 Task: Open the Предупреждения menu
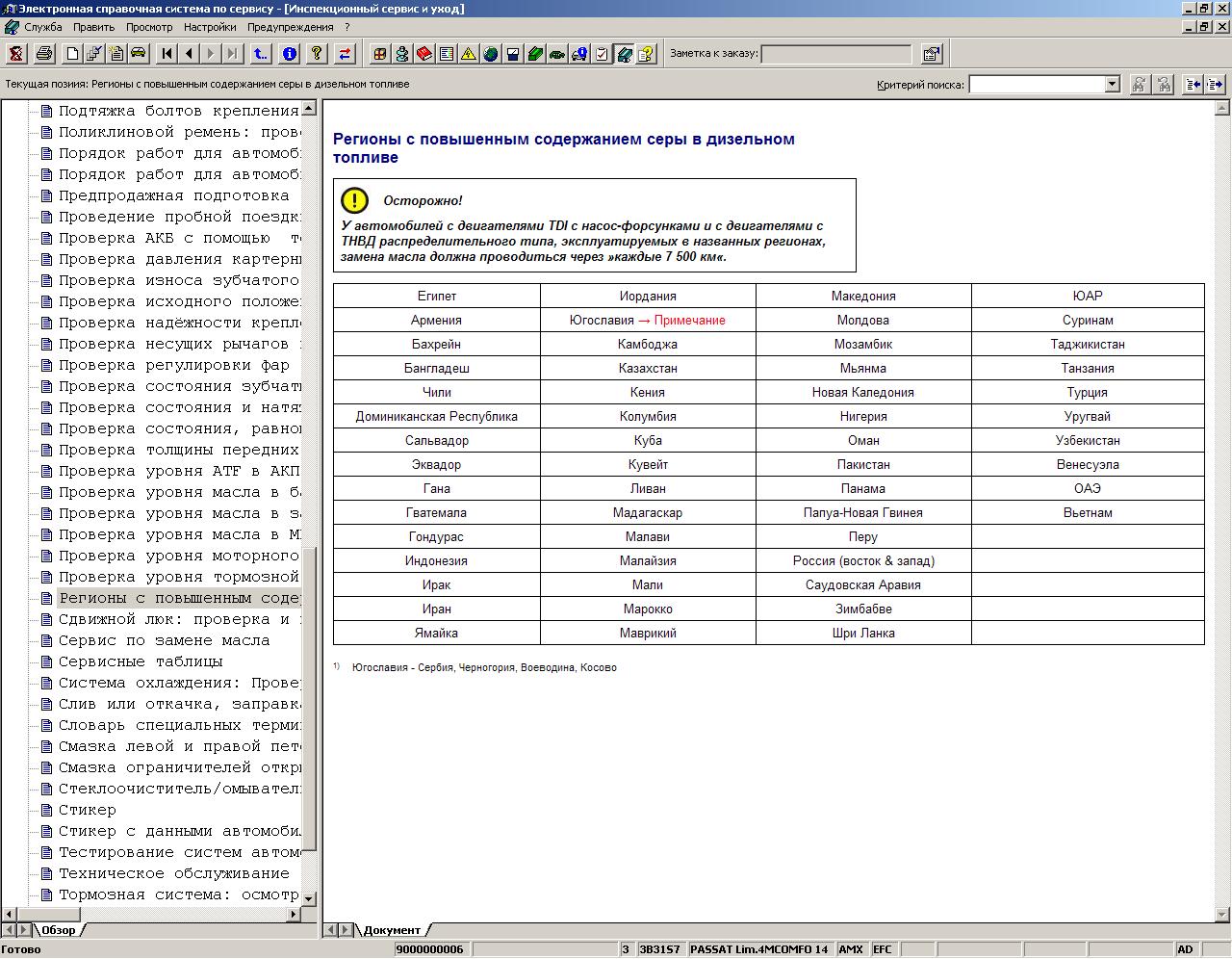[290, 27]
